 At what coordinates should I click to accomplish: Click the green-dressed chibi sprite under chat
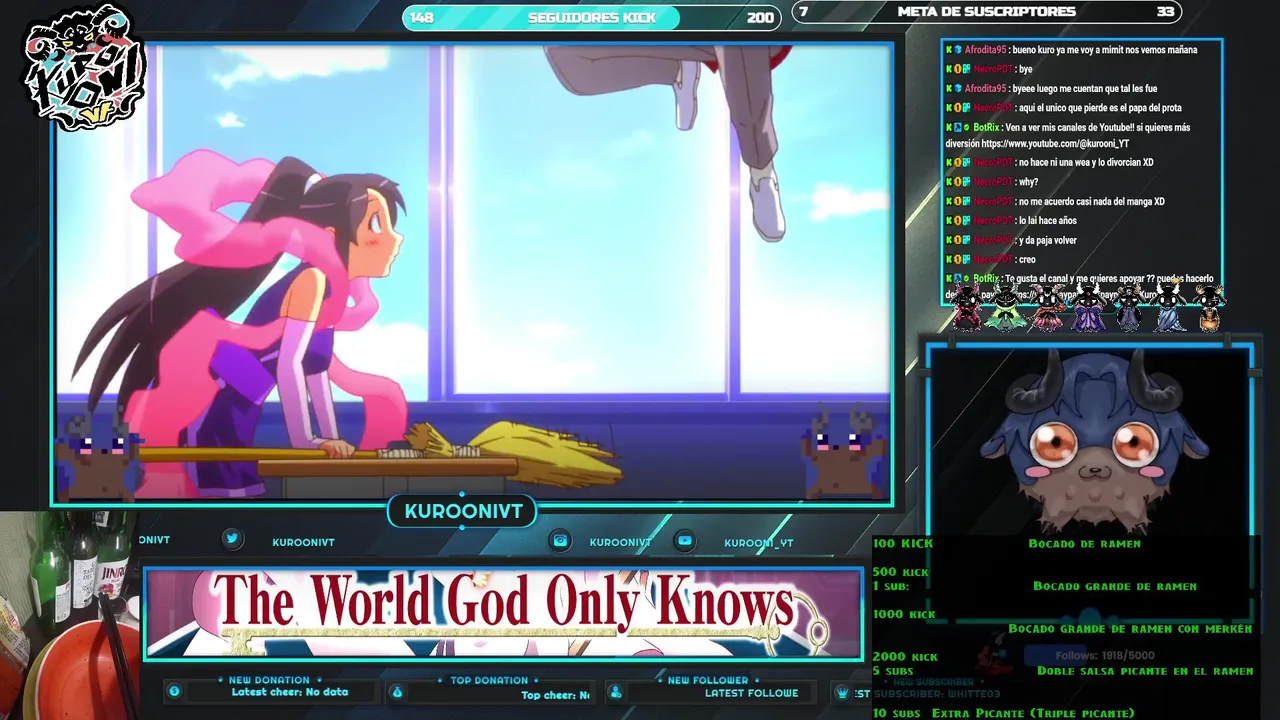coord(1007,307)
